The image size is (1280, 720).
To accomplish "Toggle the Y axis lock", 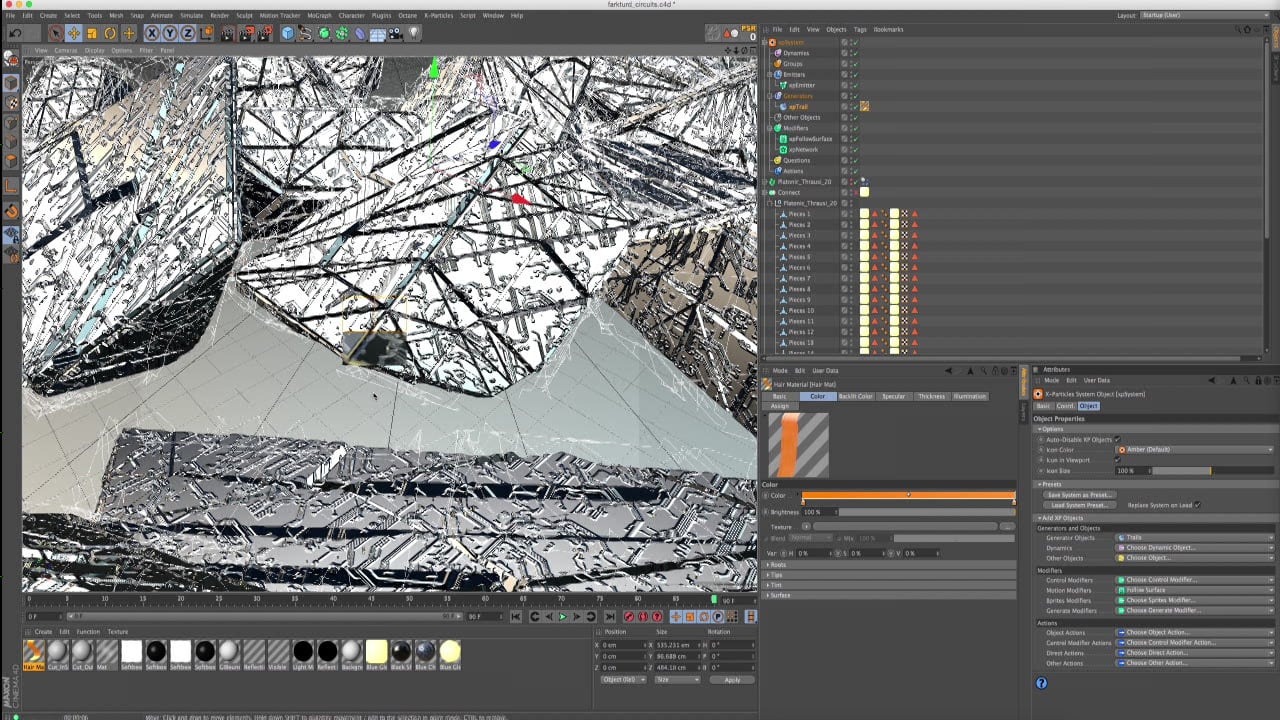I will point(170,33).
